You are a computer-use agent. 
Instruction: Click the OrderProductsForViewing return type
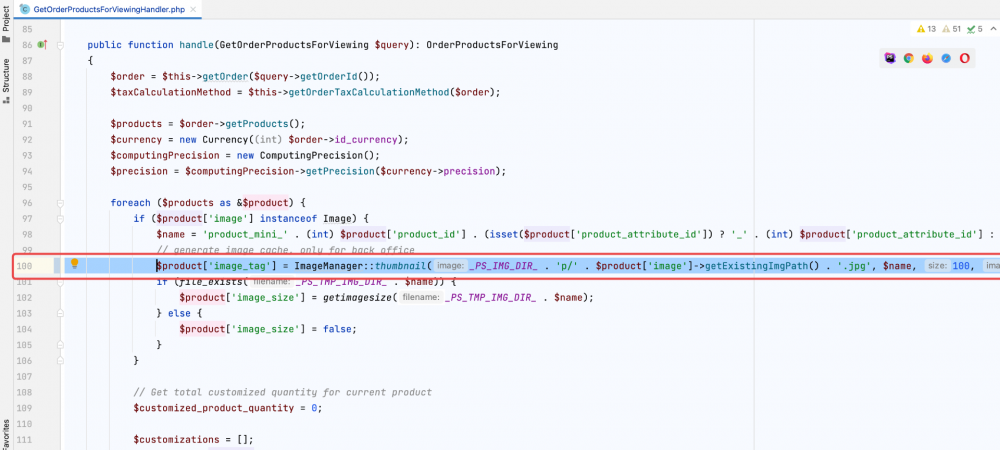click(492, 45)
